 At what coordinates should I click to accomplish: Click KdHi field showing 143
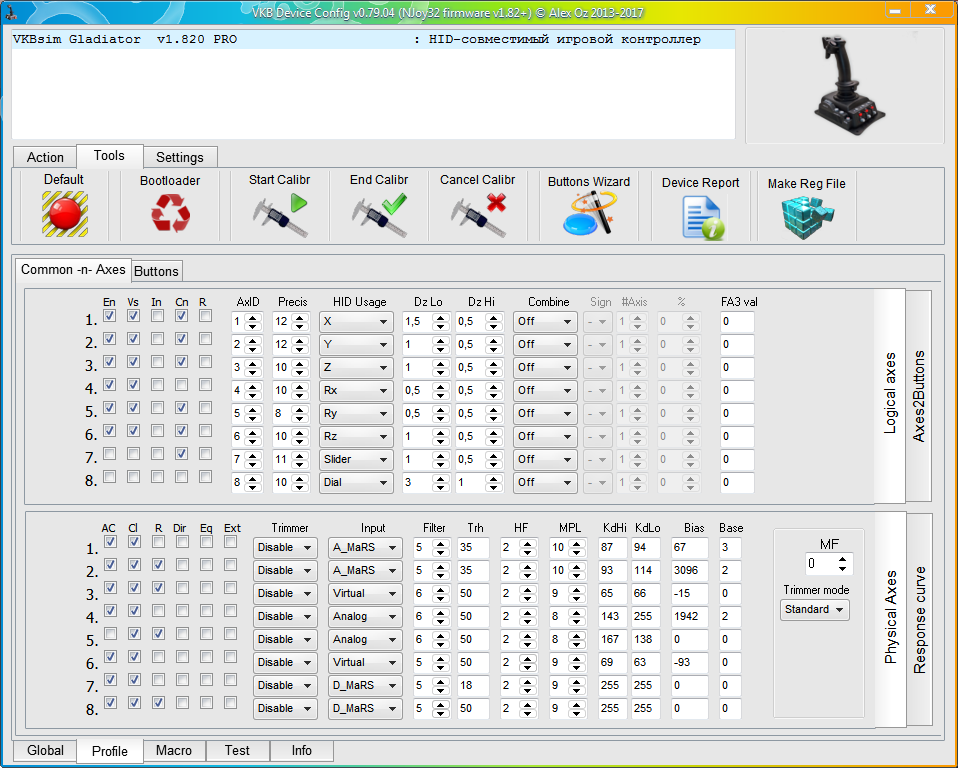click(x=613, y=616)
